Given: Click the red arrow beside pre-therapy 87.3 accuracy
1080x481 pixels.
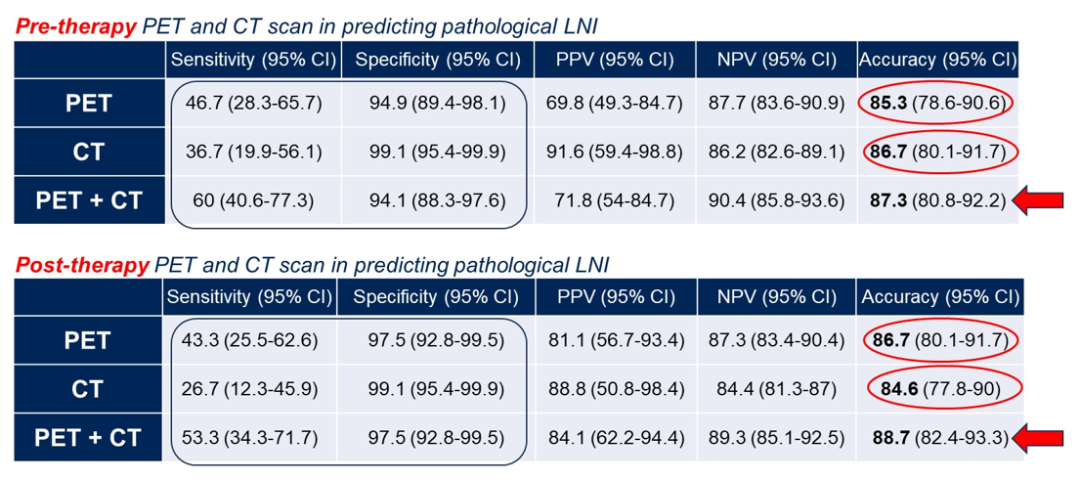Looking at the screenshot, I should [1040, 201].
